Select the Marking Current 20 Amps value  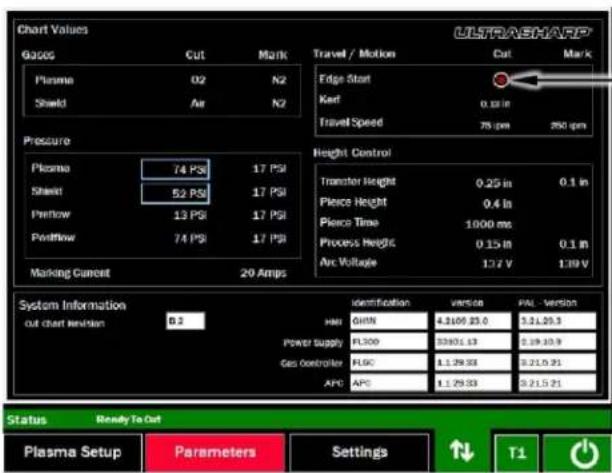[x=263, y=273]
